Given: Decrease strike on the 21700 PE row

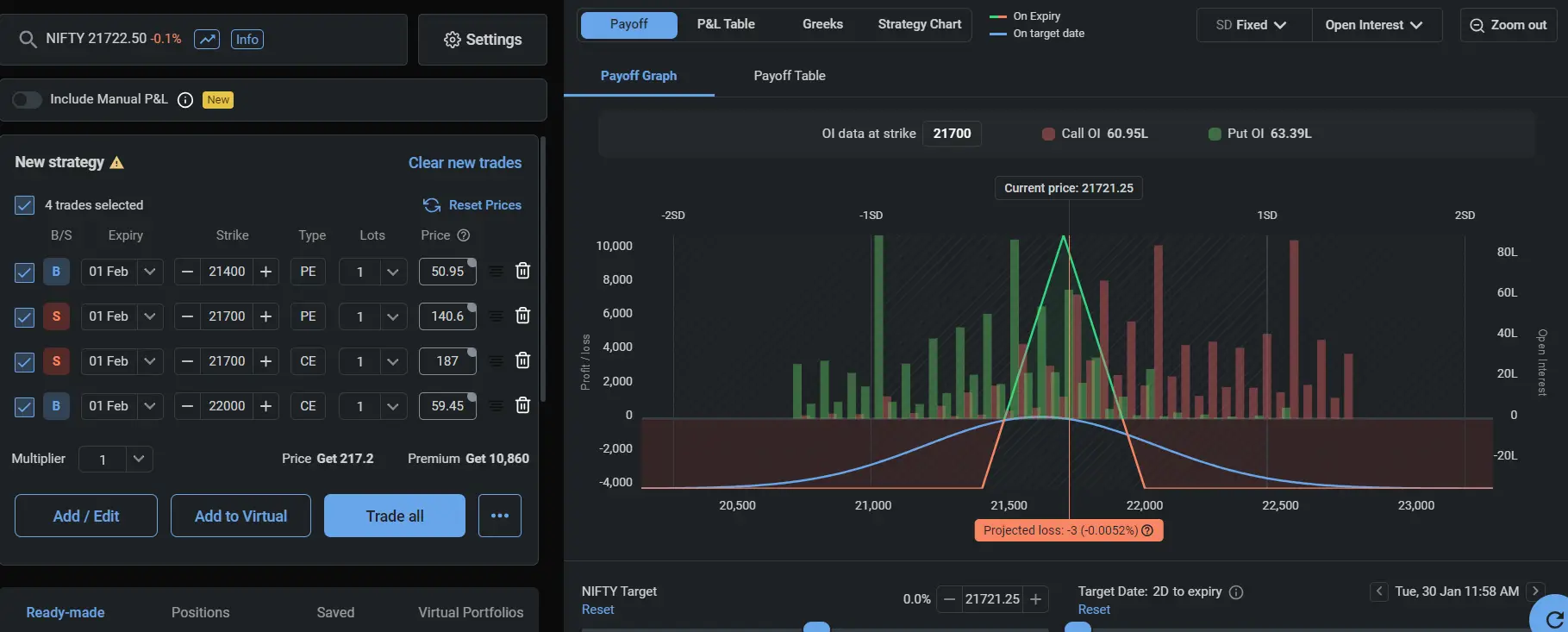Looking at the screenshot, I should coord(187,316).
